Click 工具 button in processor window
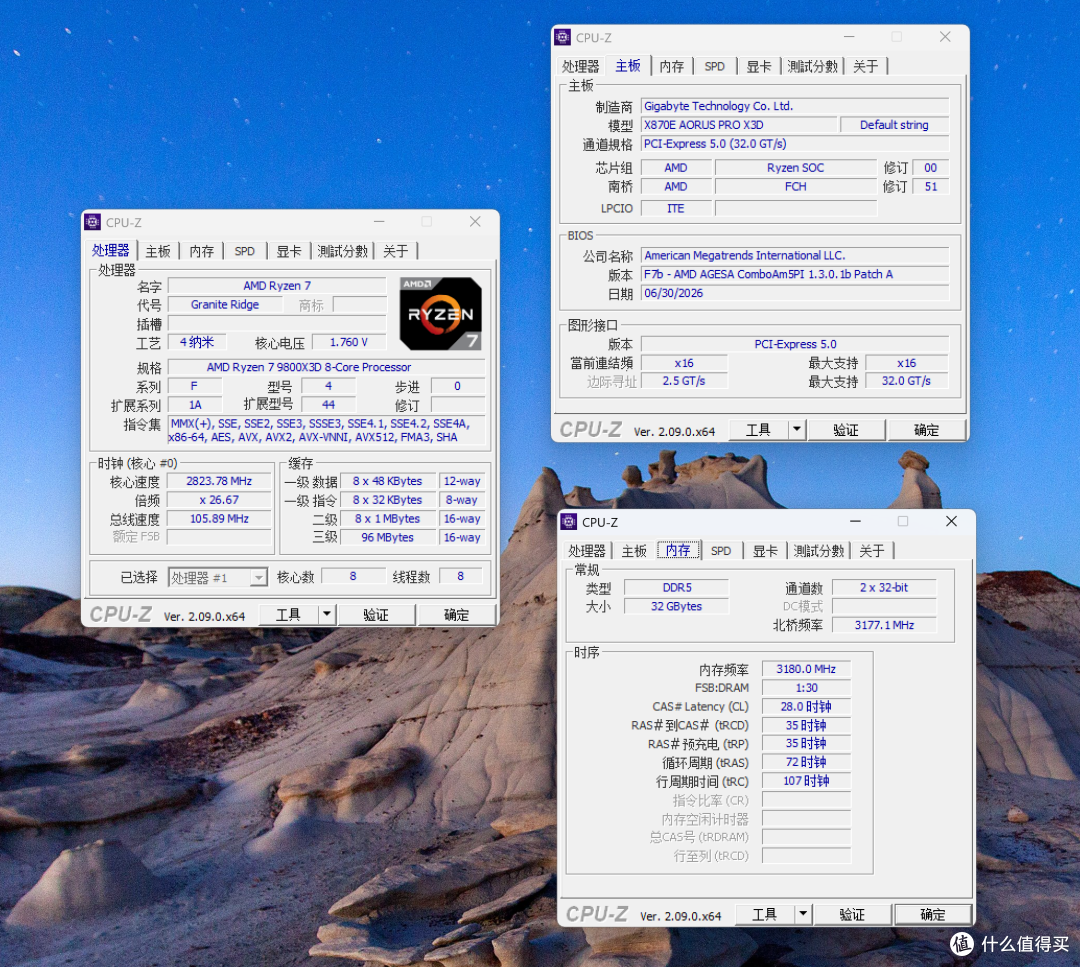The image size is (1080, 967). pos(289,614)
